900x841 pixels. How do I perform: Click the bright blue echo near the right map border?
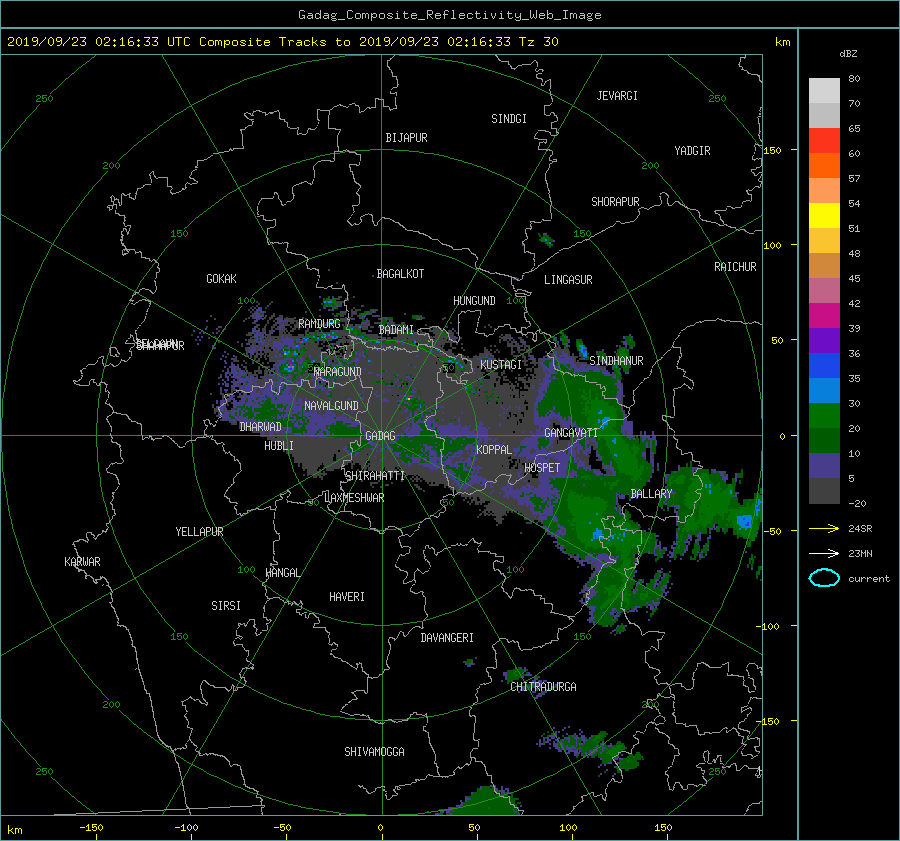[744, 522]
